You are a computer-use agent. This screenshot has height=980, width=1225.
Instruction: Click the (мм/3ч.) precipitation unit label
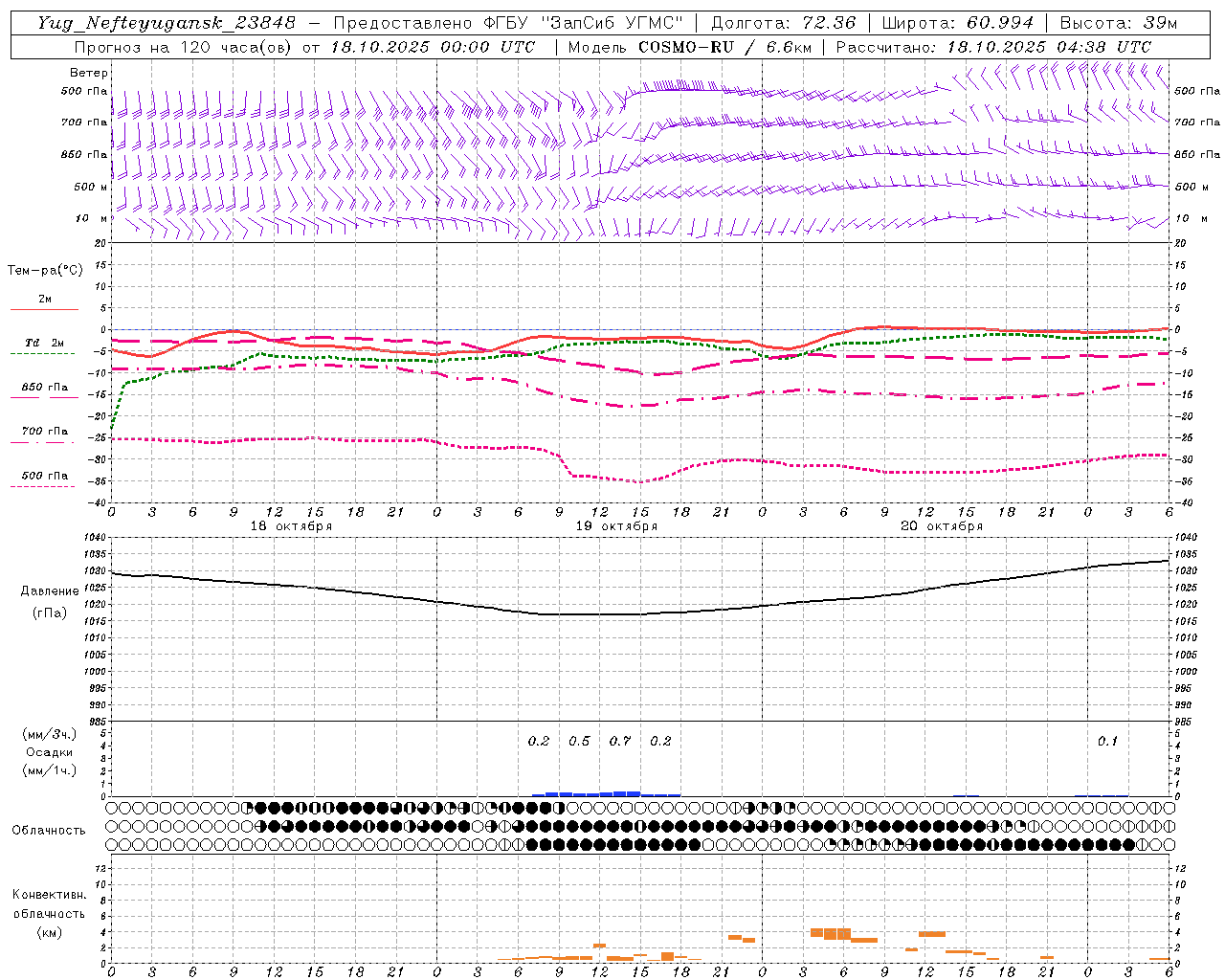click(50, 734)
